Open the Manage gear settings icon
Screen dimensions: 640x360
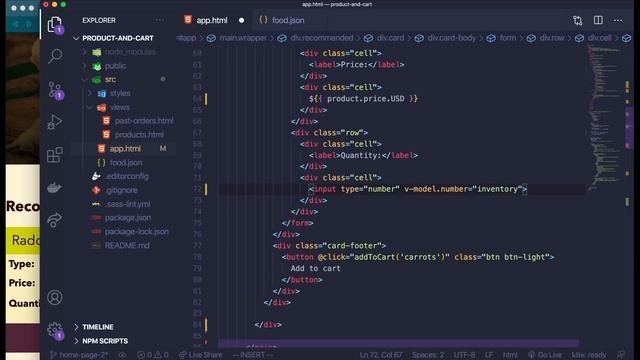pos(55,330)
